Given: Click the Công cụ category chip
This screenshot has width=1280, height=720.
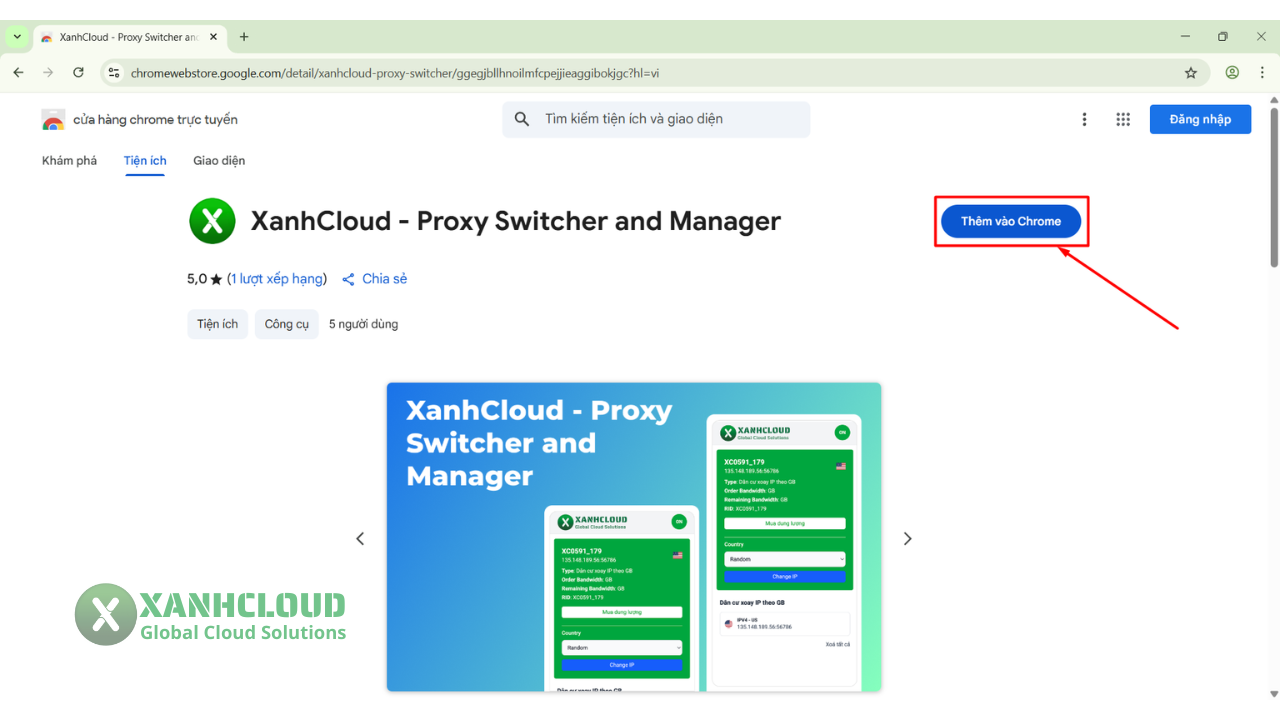Looking at the screenshot, I should click(x=287, y=324).
